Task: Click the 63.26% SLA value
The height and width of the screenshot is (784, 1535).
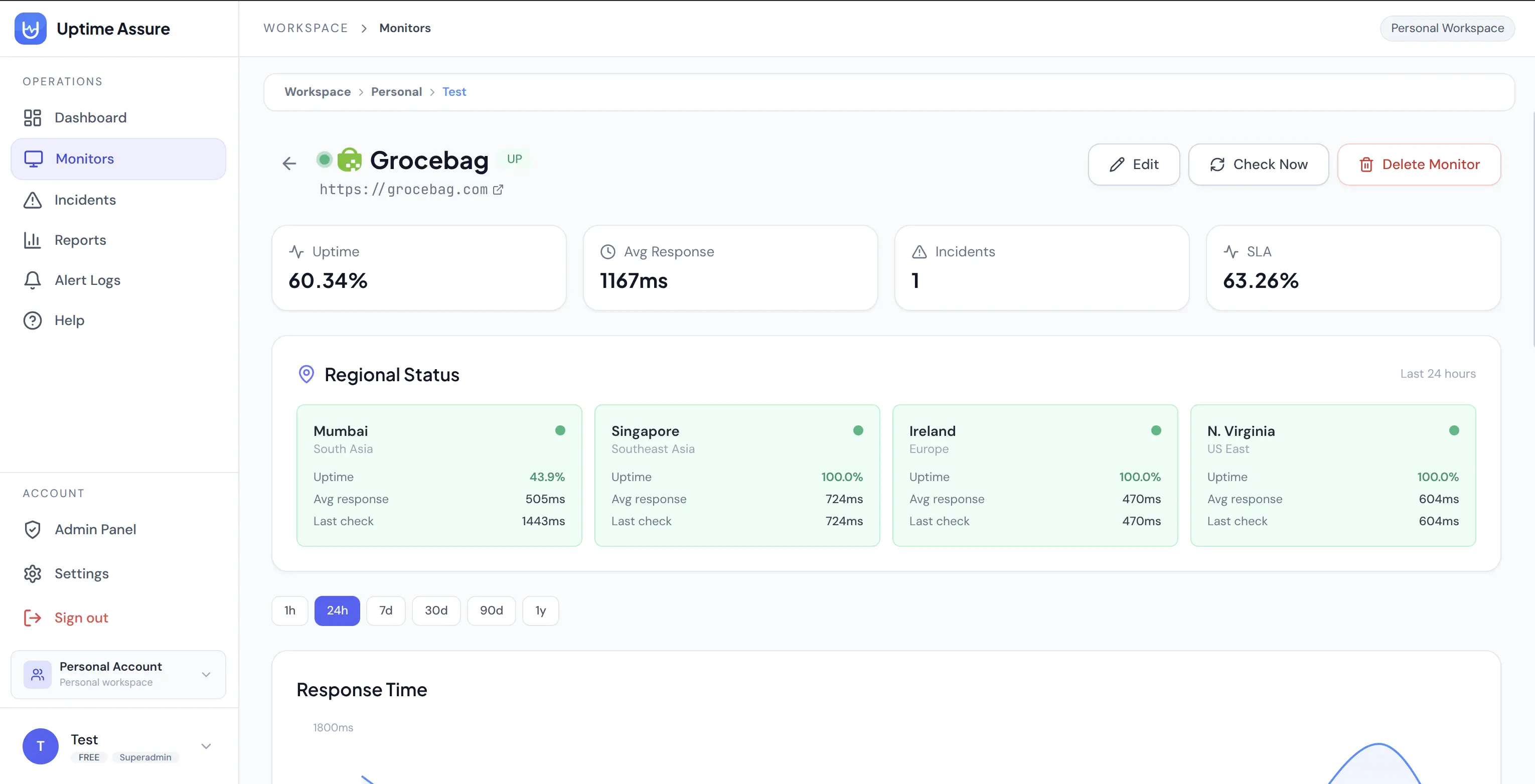Action: pyautogui.click(x=1261, y=280)
